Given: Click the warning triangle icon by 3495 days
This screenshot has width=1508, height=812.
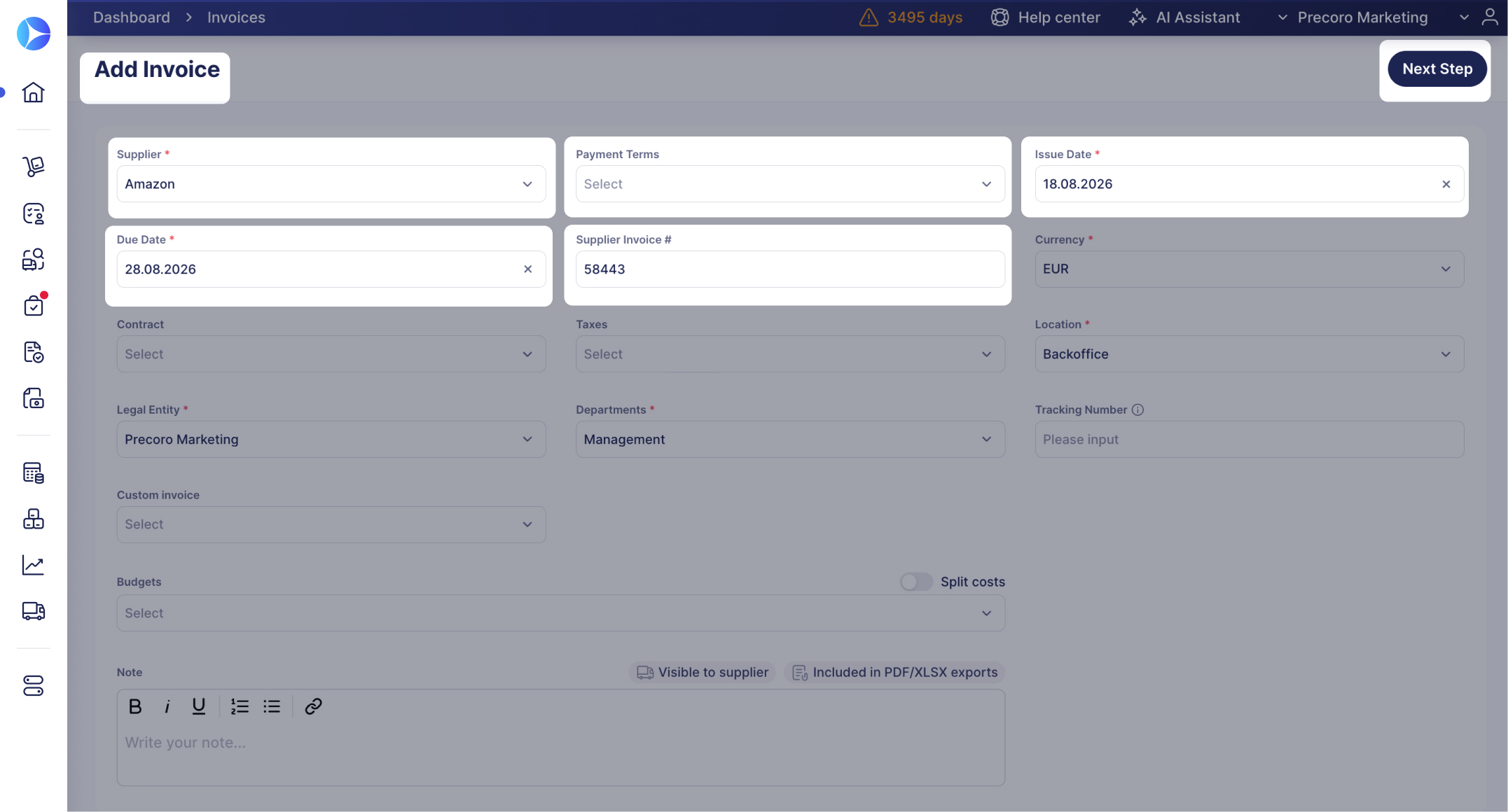Looking at the screenshot, I should point(869,17).
